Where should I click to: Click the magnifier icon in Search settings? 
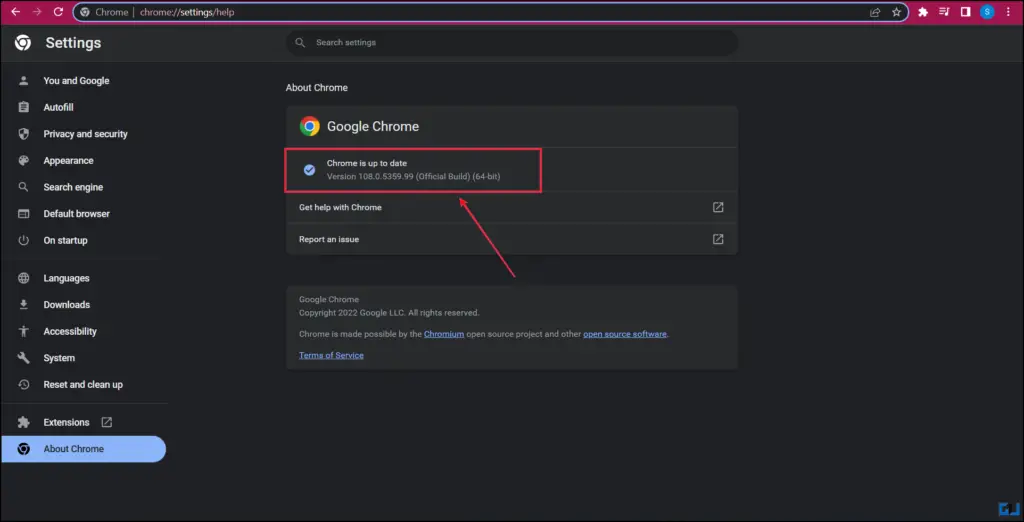300,42
